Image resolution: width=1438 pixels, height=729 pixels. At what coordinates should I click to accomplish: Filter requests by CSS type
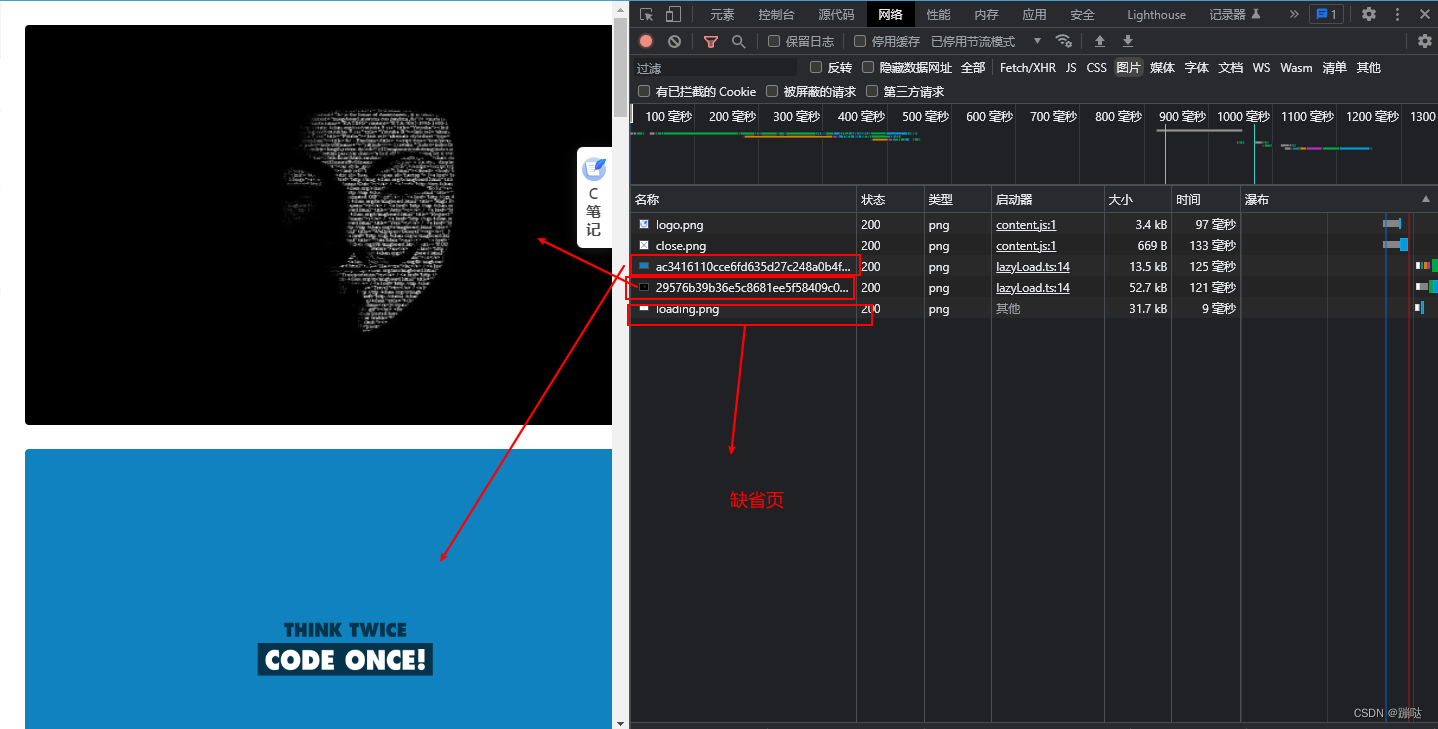point(1097,67)
